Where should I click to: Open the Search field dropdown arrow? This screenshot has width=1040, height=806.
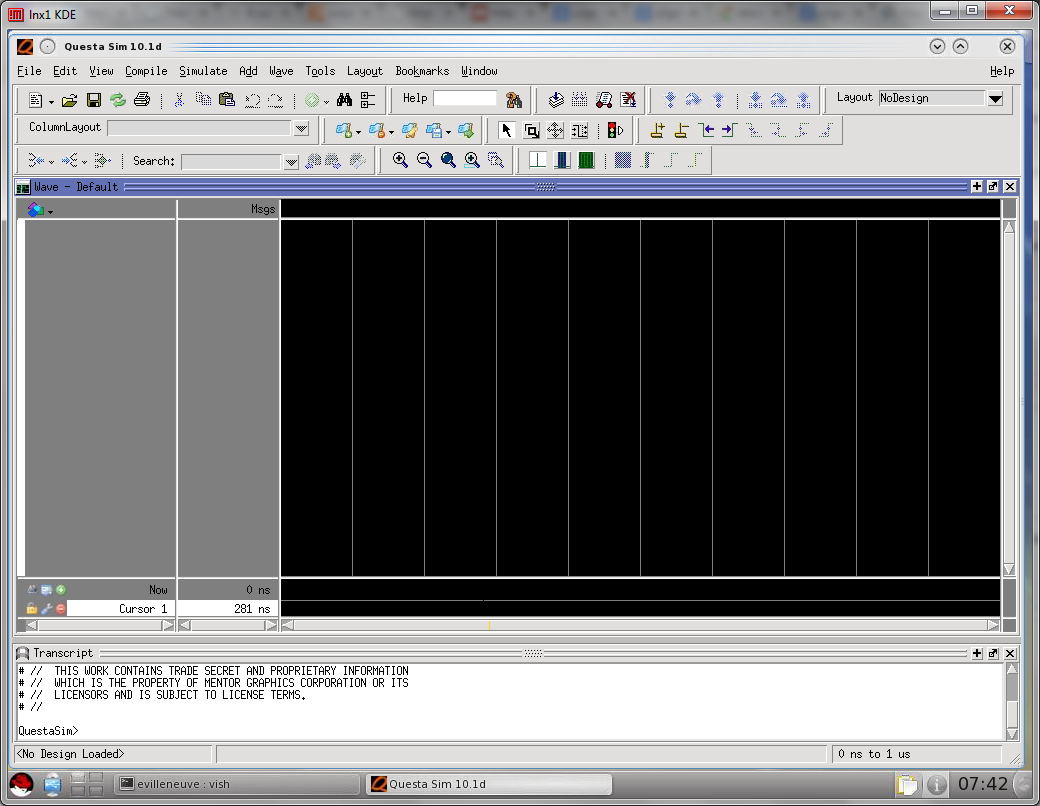point(291,162)
